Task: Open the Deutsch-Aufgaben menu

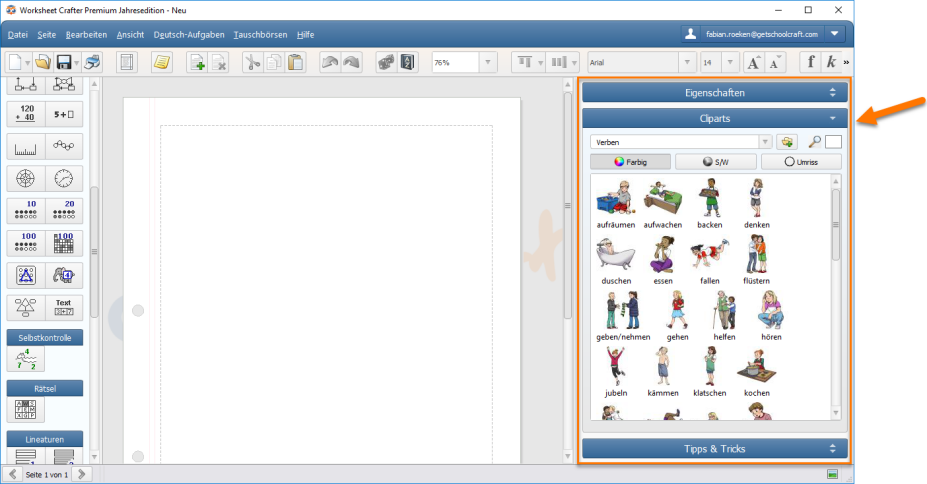Action: pos(188,34)
